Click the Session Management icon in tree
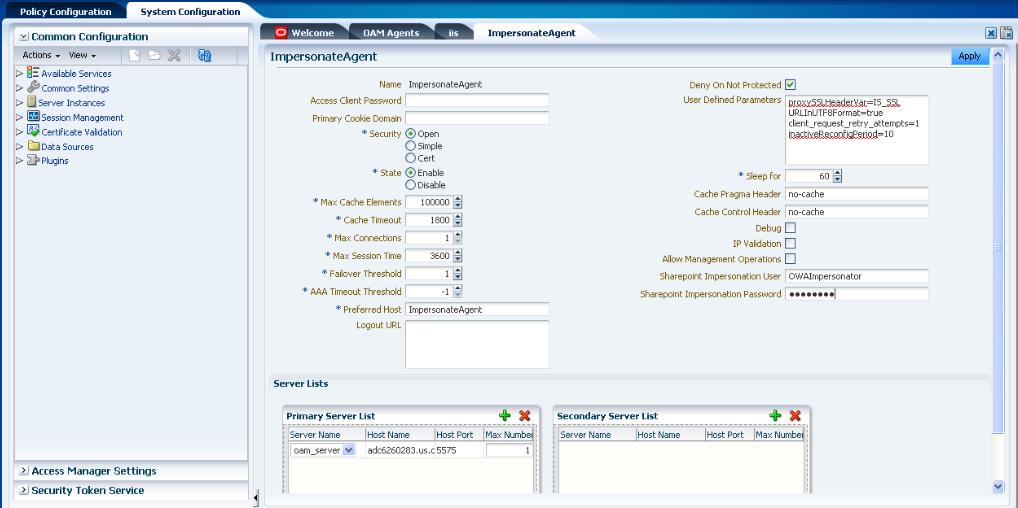This screenshot has width=1018, height=508. pos(33,117)
